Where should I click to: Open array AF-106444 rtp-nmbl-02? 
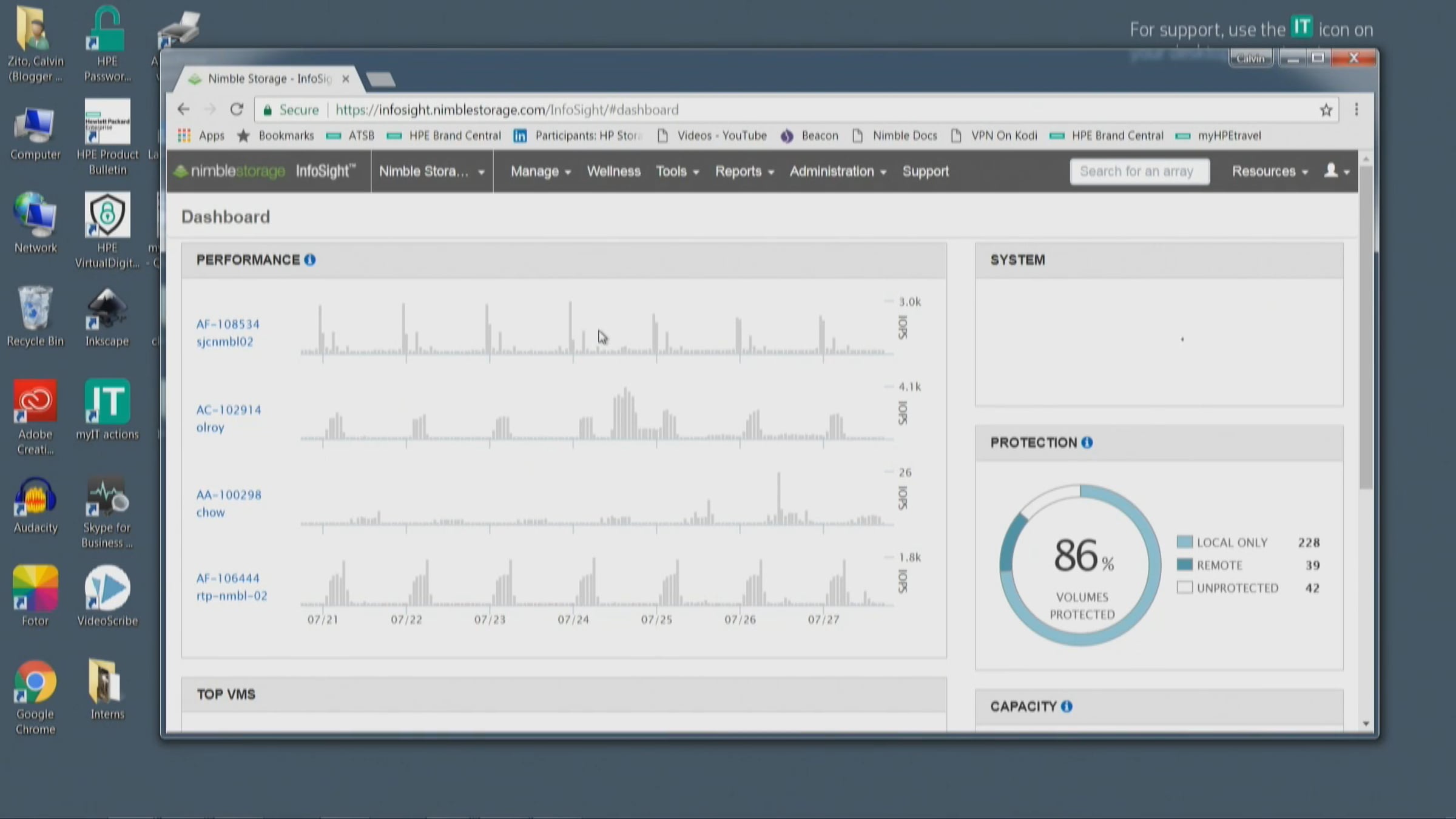point(231,587)
